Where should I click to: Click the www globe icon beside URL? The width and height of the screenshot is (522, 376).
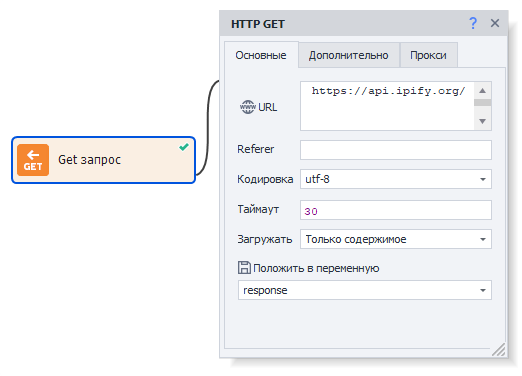[248, 107]
